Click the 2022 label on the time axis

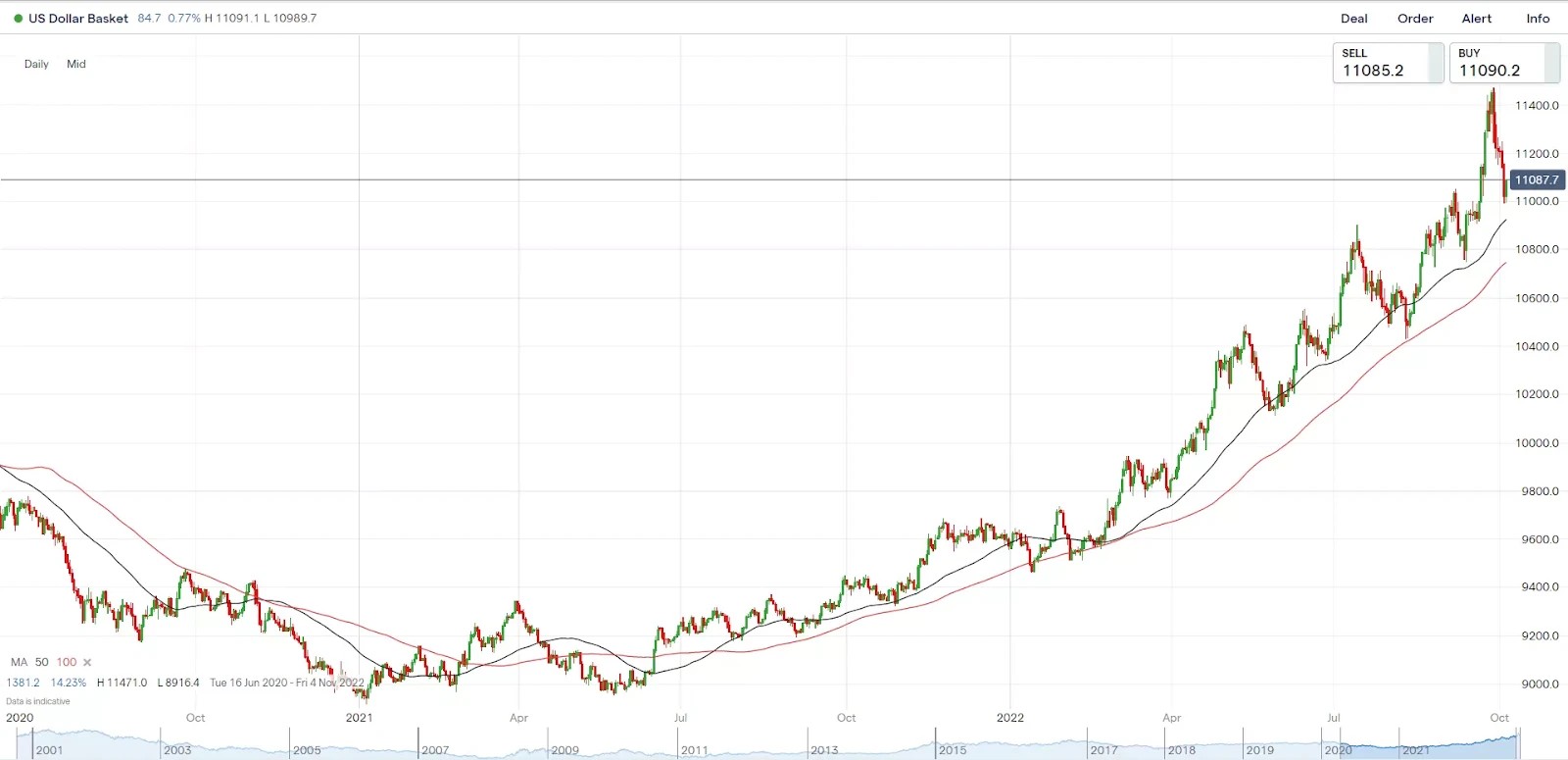1010,718
